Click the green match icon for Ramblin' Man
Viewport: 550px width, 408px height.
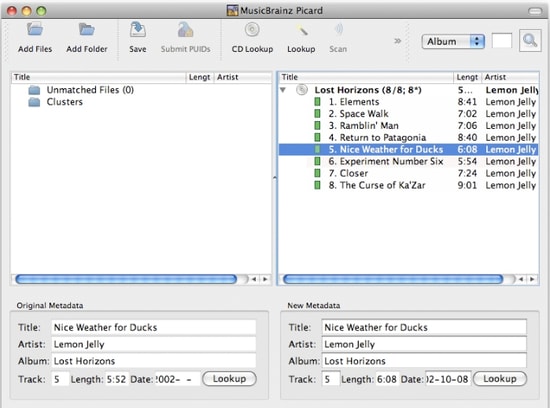tap(317, 126)
